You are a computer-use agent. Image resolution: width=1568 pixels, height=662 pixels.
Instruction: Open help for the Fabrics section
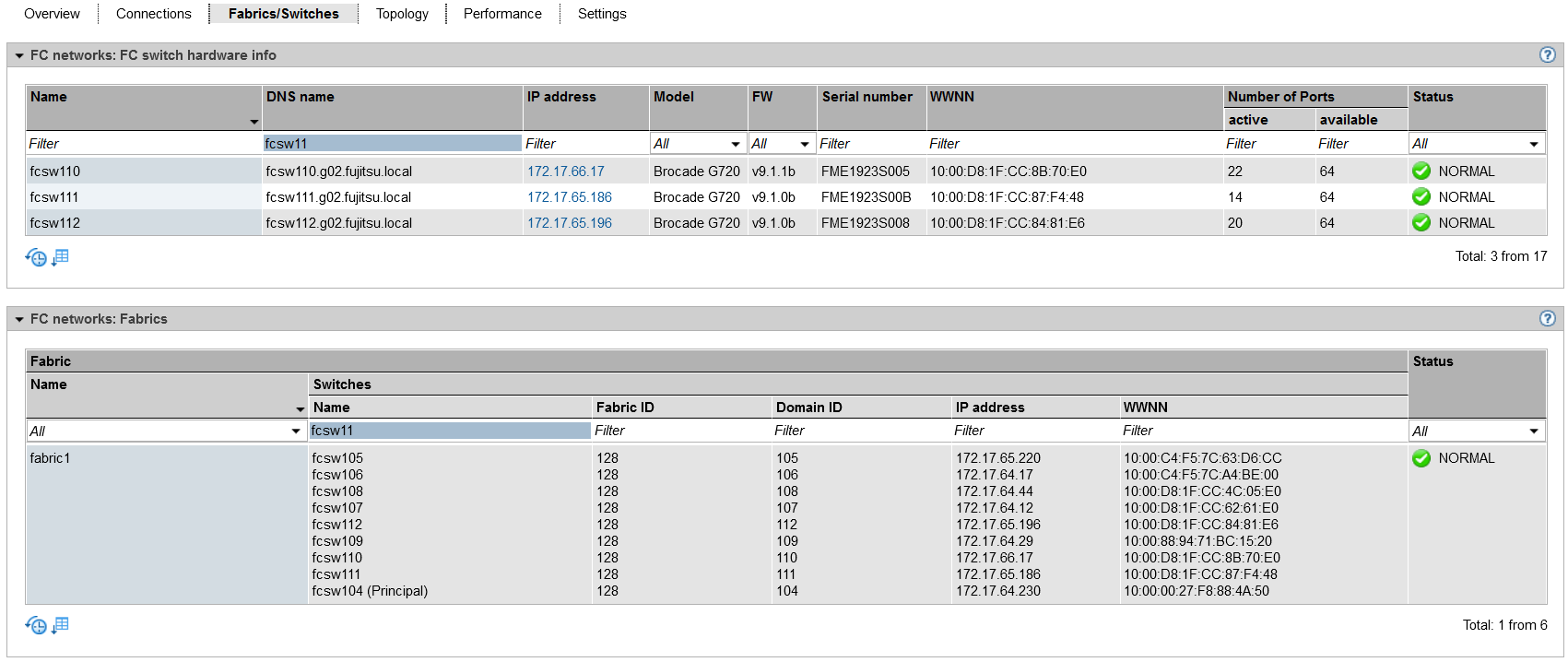(x=1547, y=319)
